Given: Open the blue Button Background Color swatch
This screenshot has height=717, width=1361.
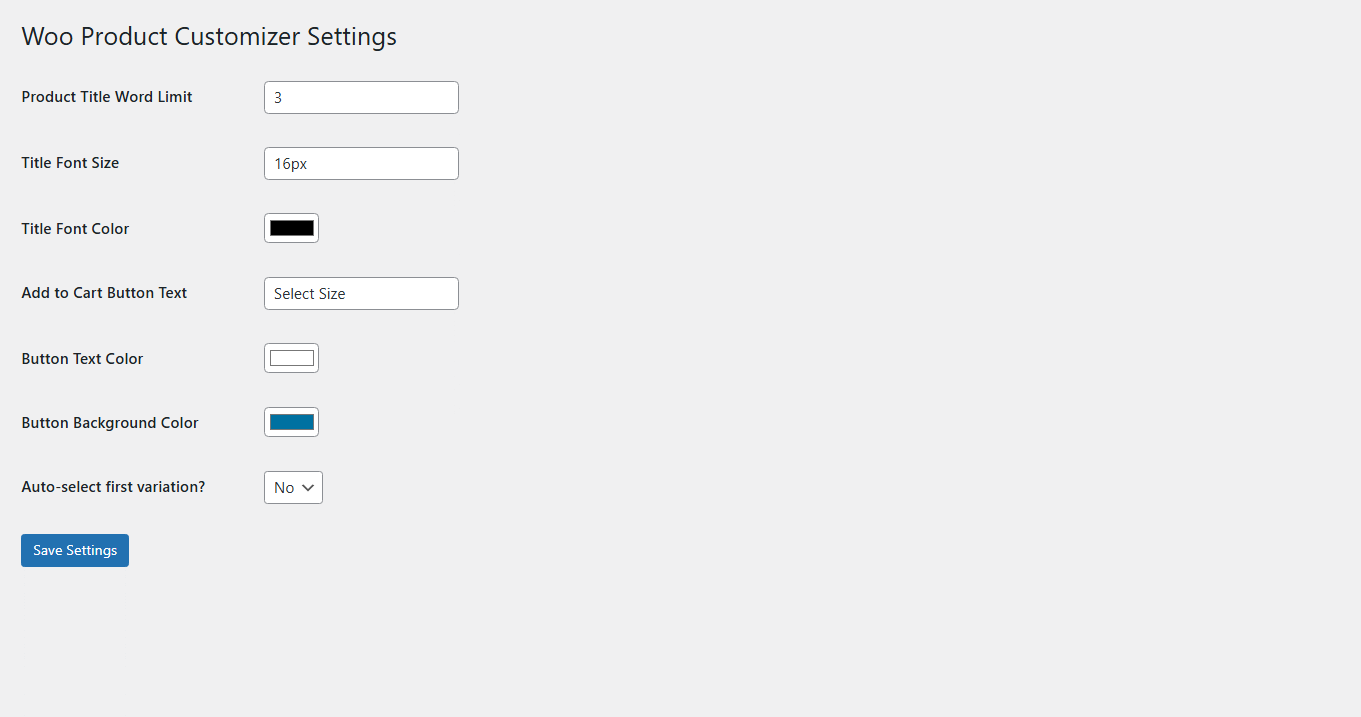Looking at the screenshot, I should pos(291,422).
